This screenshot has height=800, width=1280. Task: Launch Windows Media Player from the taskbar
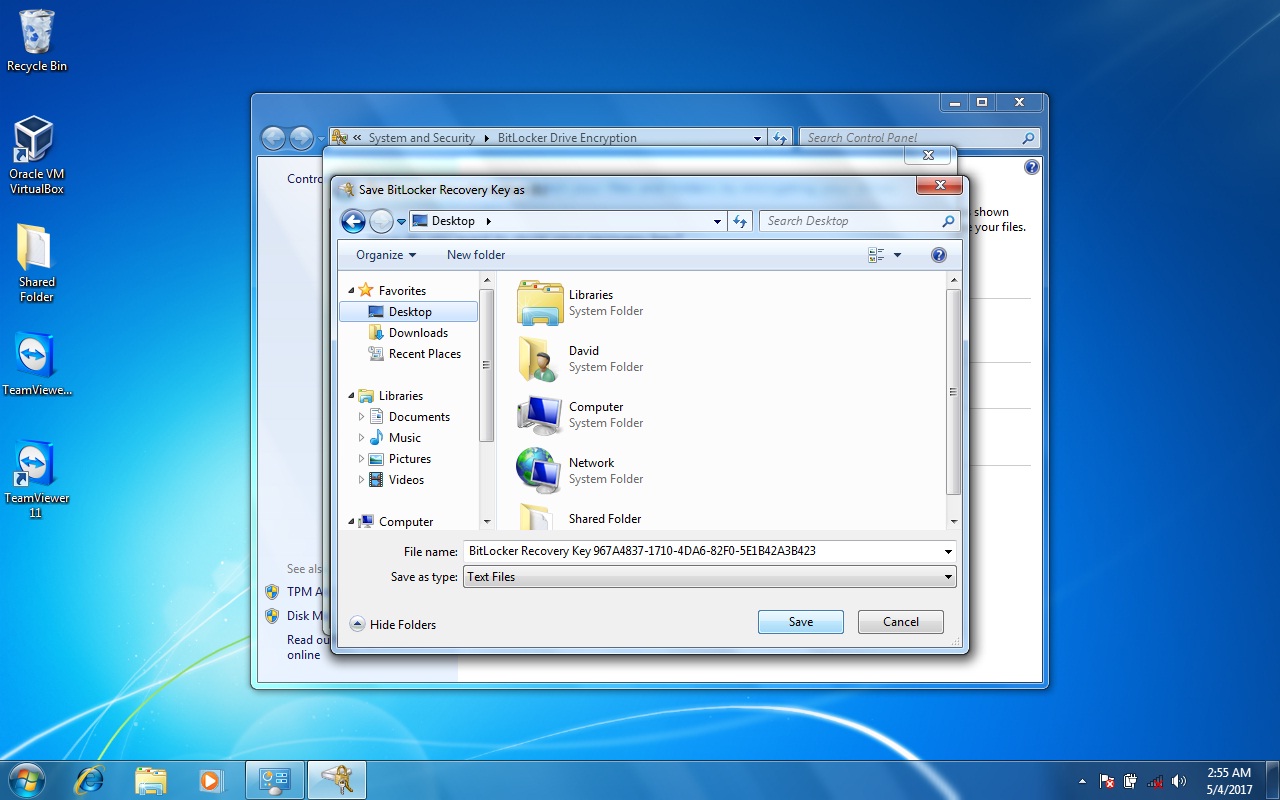[x=211, y=780]
